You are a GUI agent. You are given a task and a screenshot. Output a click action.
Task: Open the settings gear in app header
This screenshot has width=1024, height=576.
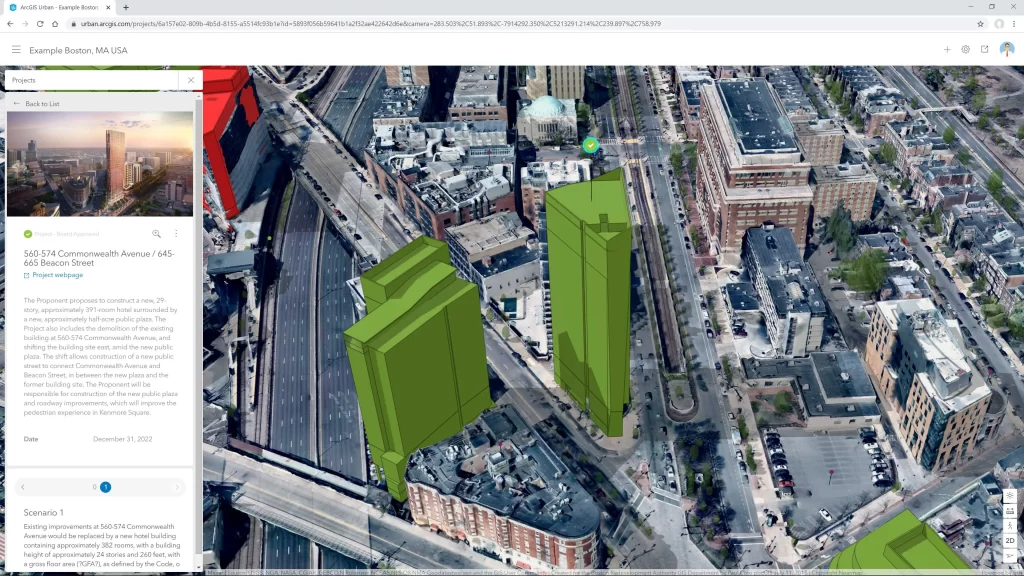point(965,50)
